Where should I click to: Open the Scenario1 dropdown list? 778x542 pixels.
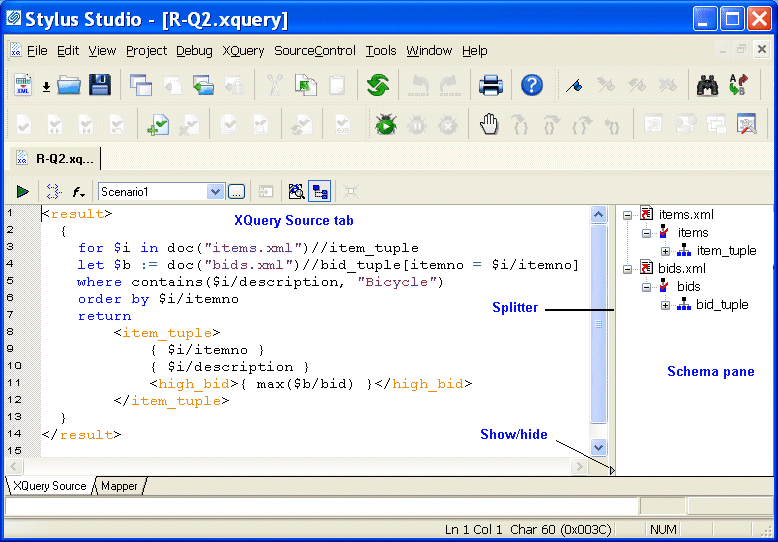point(215,191)
